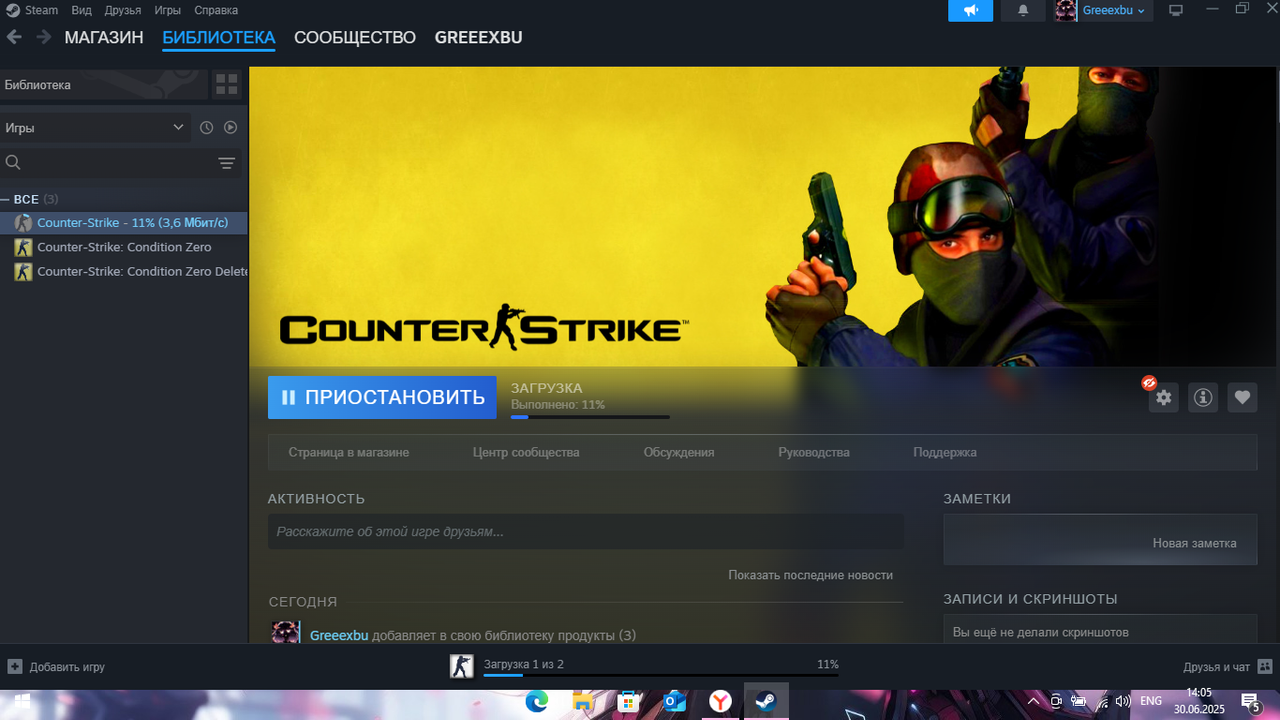Switch to the СООБЩЕСТВО tab
1280x720 pixels.
355,38
